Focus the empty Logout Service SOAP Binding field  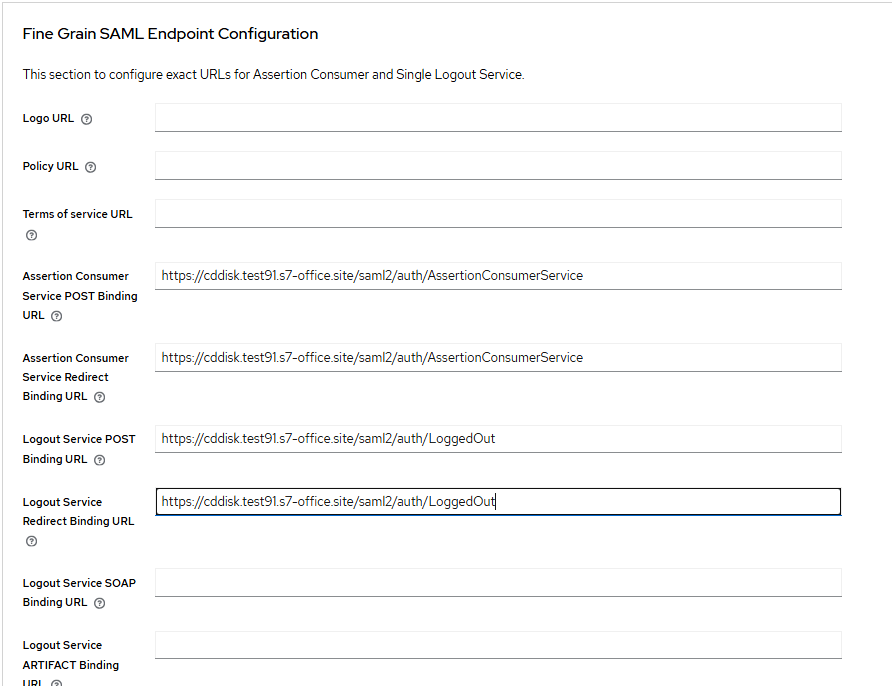pos(497,582)
